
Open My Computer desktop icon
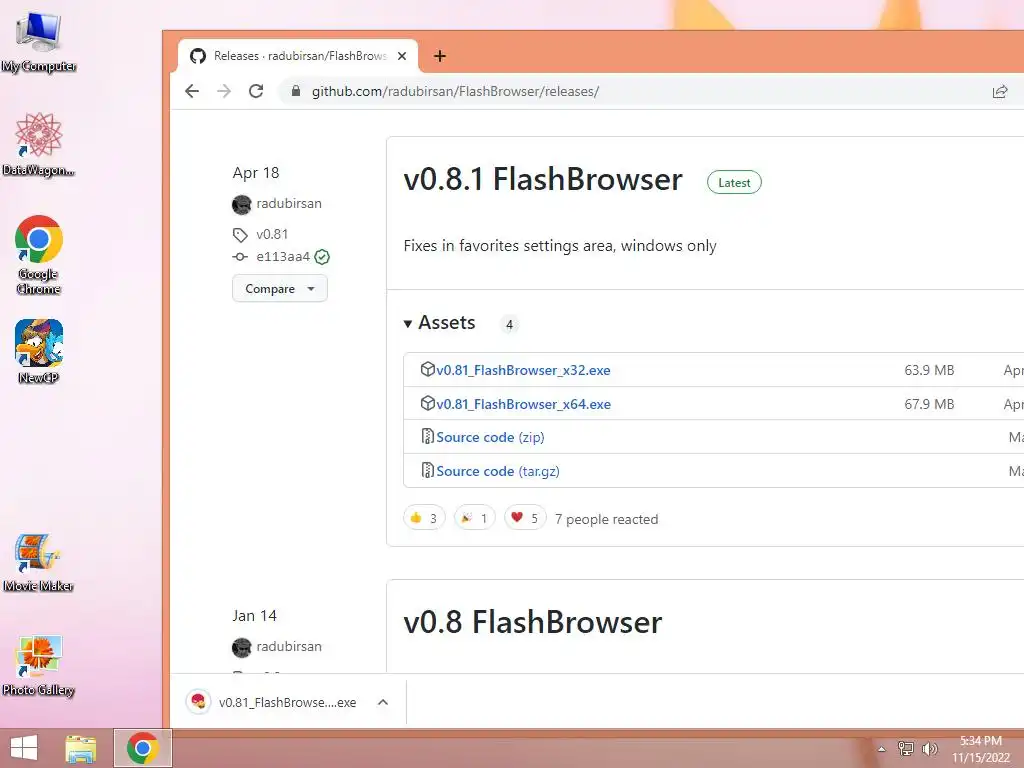[x=39, y=40]
